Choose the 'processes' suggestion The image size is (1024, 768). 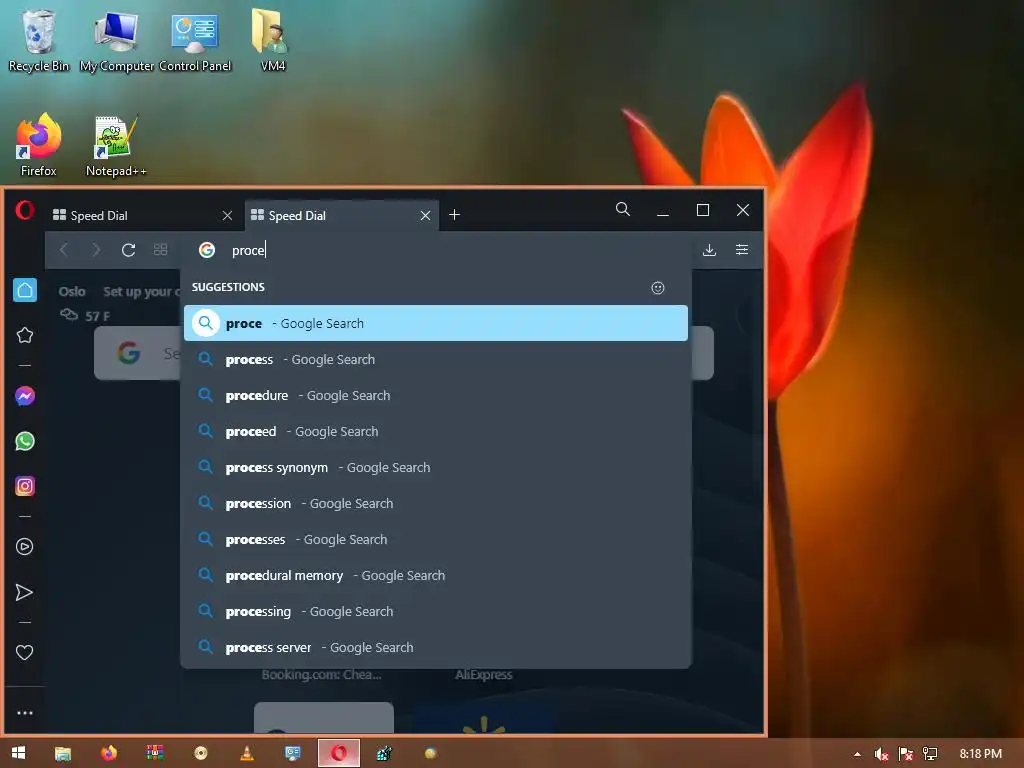[x=436, y=539]
